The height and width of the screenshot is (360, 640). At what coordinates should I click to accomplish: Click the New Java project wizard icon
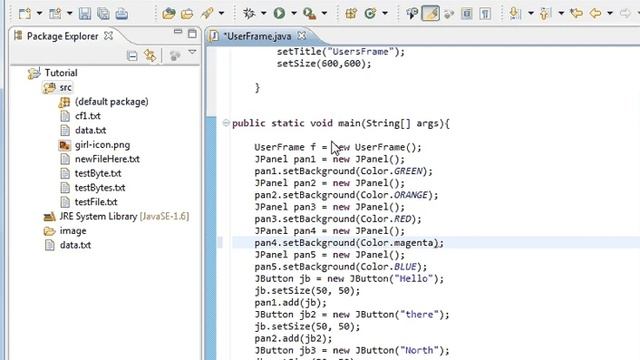[x=55, y=13]
